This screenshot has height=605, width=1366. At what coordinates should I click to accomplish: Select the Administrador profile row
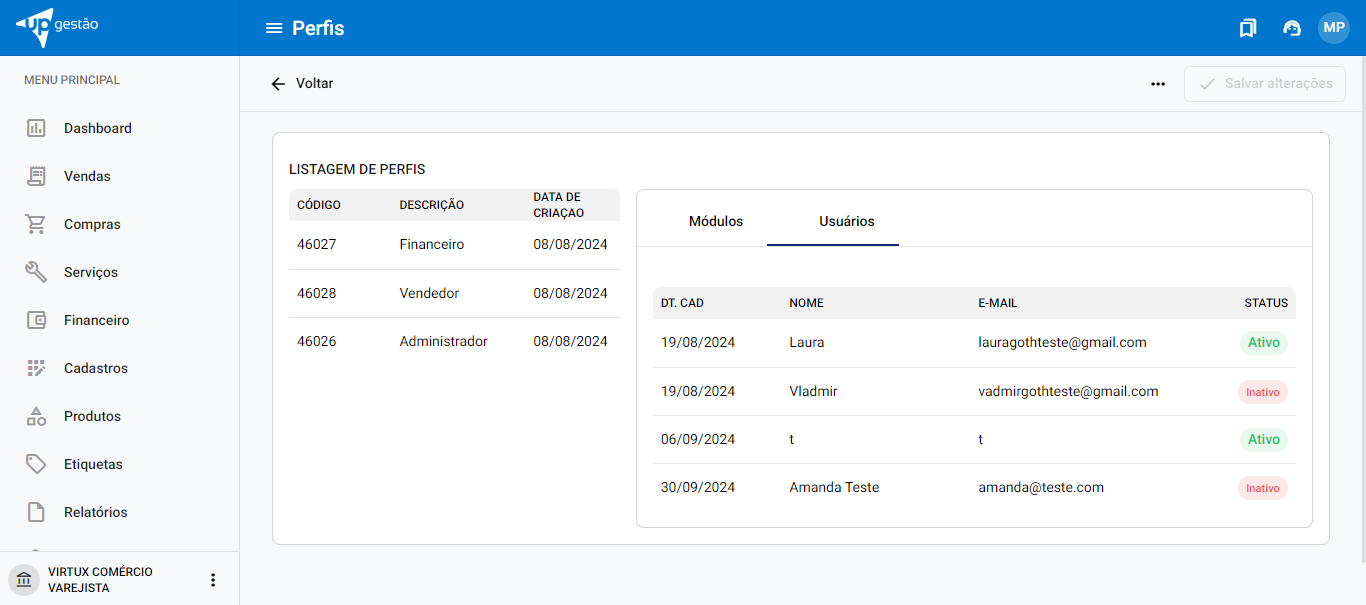453,341
